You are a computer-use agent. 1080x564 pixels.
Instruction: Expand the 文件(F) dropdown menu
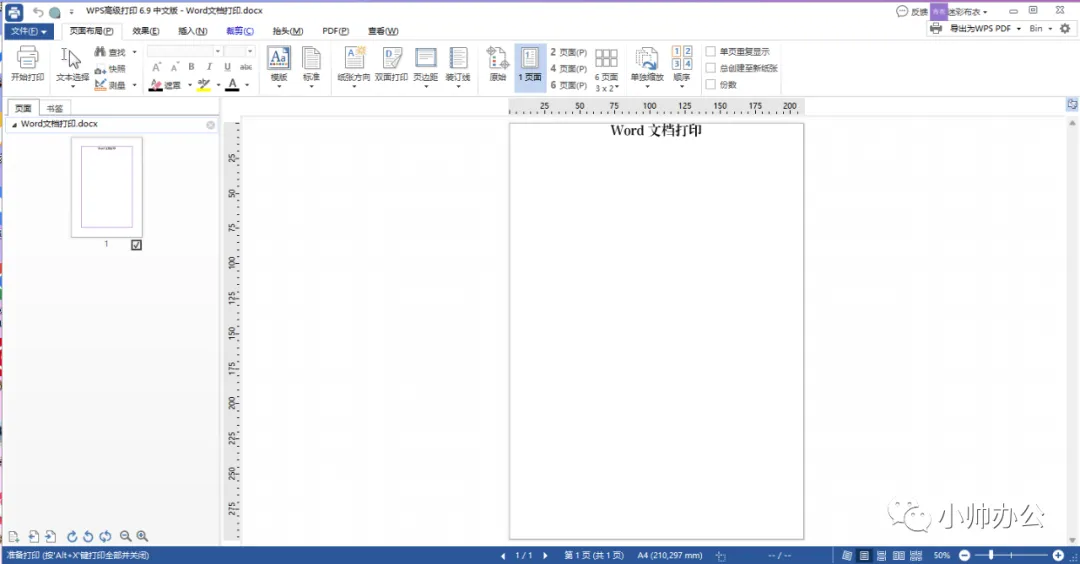(x=29, y=31)
